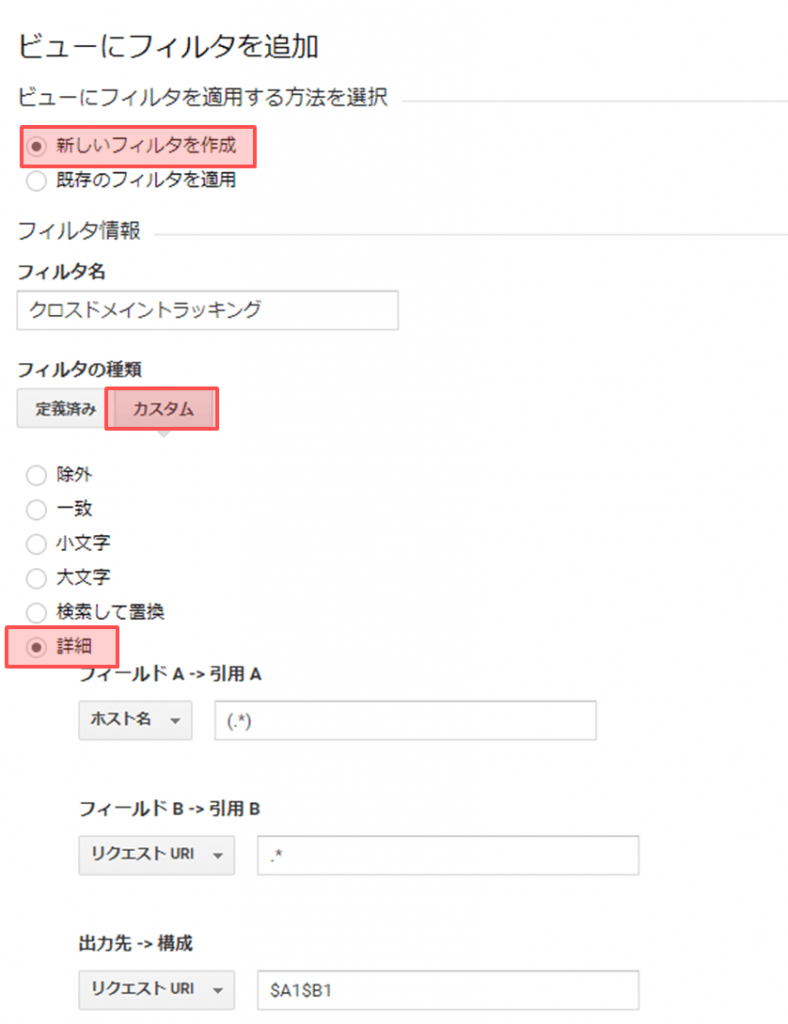Select the 詳細 radio button
This screenshot has width=788, height=1024.
[37, 647]
